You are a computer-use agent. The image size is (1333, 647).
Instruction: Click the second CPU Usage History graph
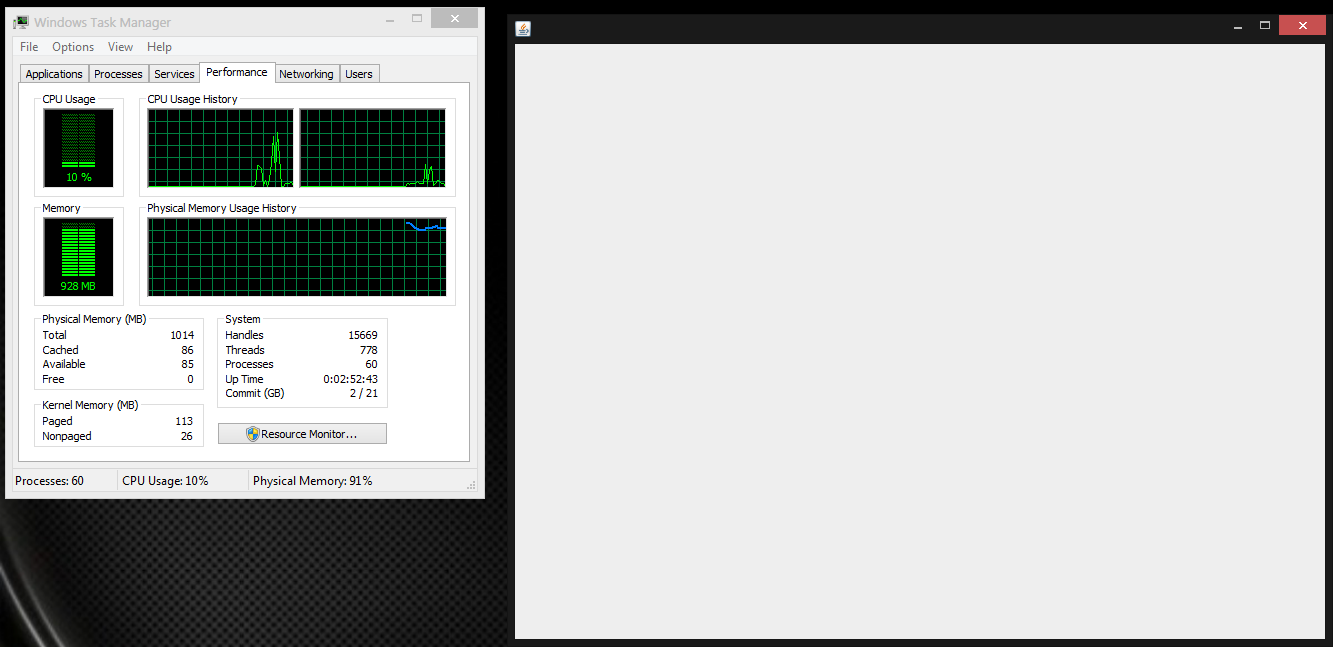point(373,148)
